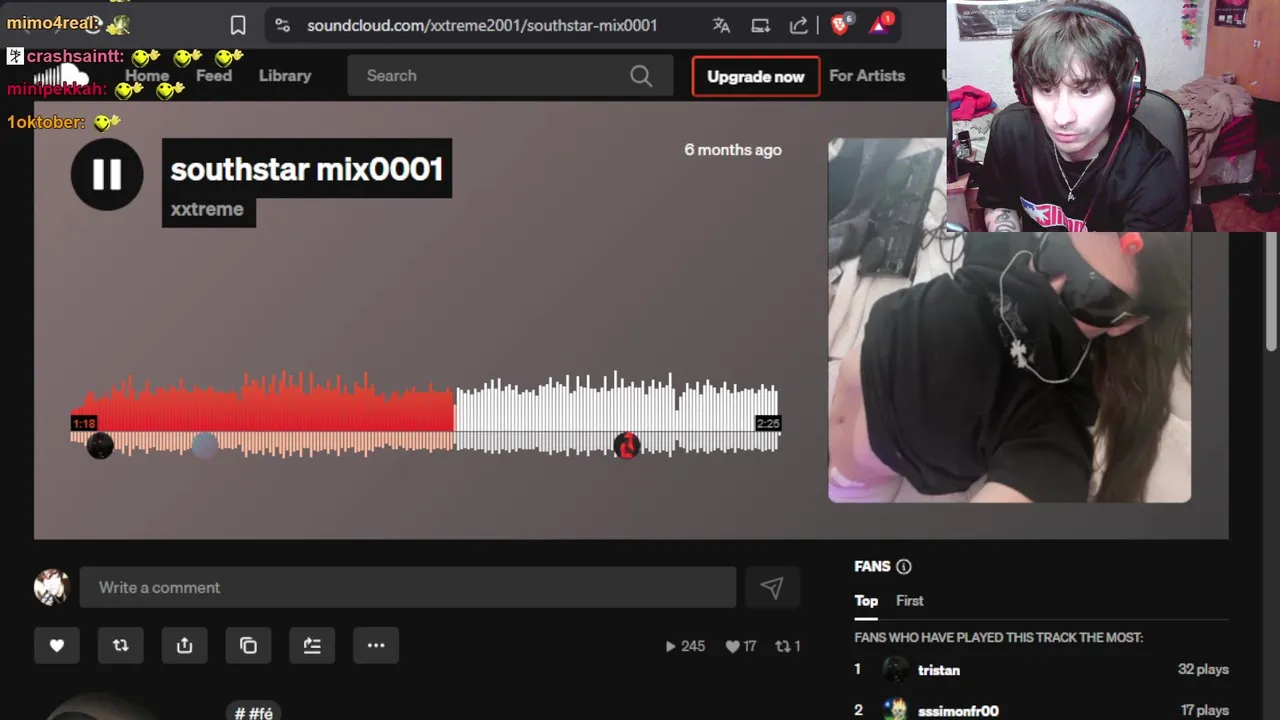Click the 1 repost count
The width and height of the screenshot is (1280, 720).
pos(788,646)
